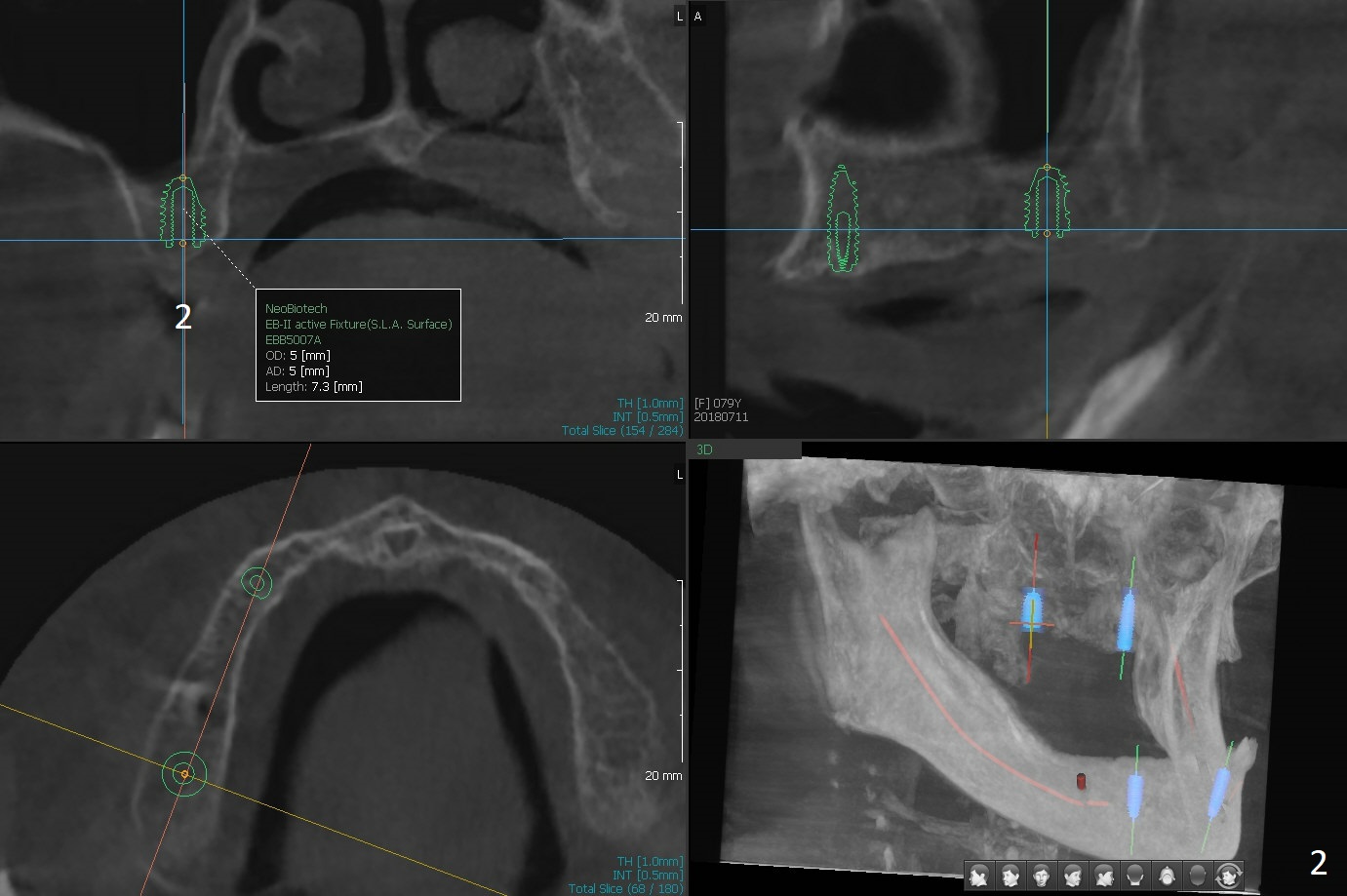Select the right-facing three-quarter head view icon
Viewport: 1347px width, 896px height.
(1073, 876)
